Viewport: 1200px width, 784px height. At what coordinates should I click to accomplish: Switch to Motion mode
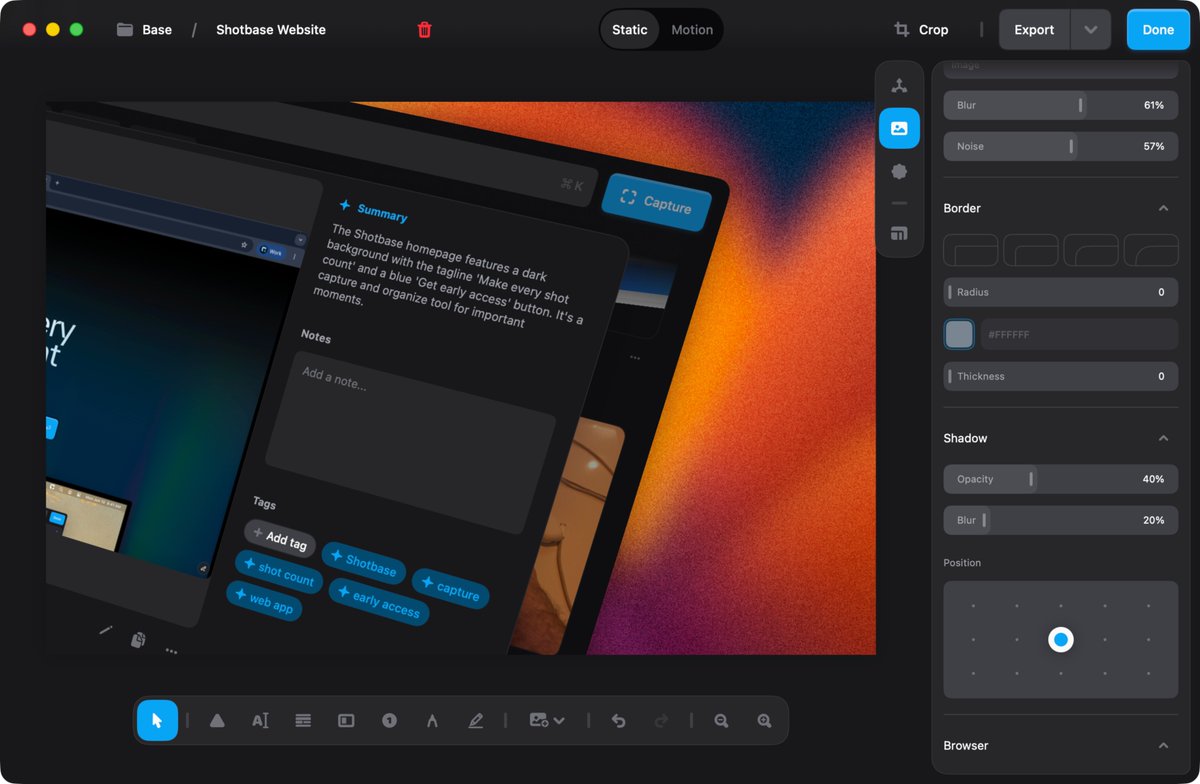click(692, 29)
